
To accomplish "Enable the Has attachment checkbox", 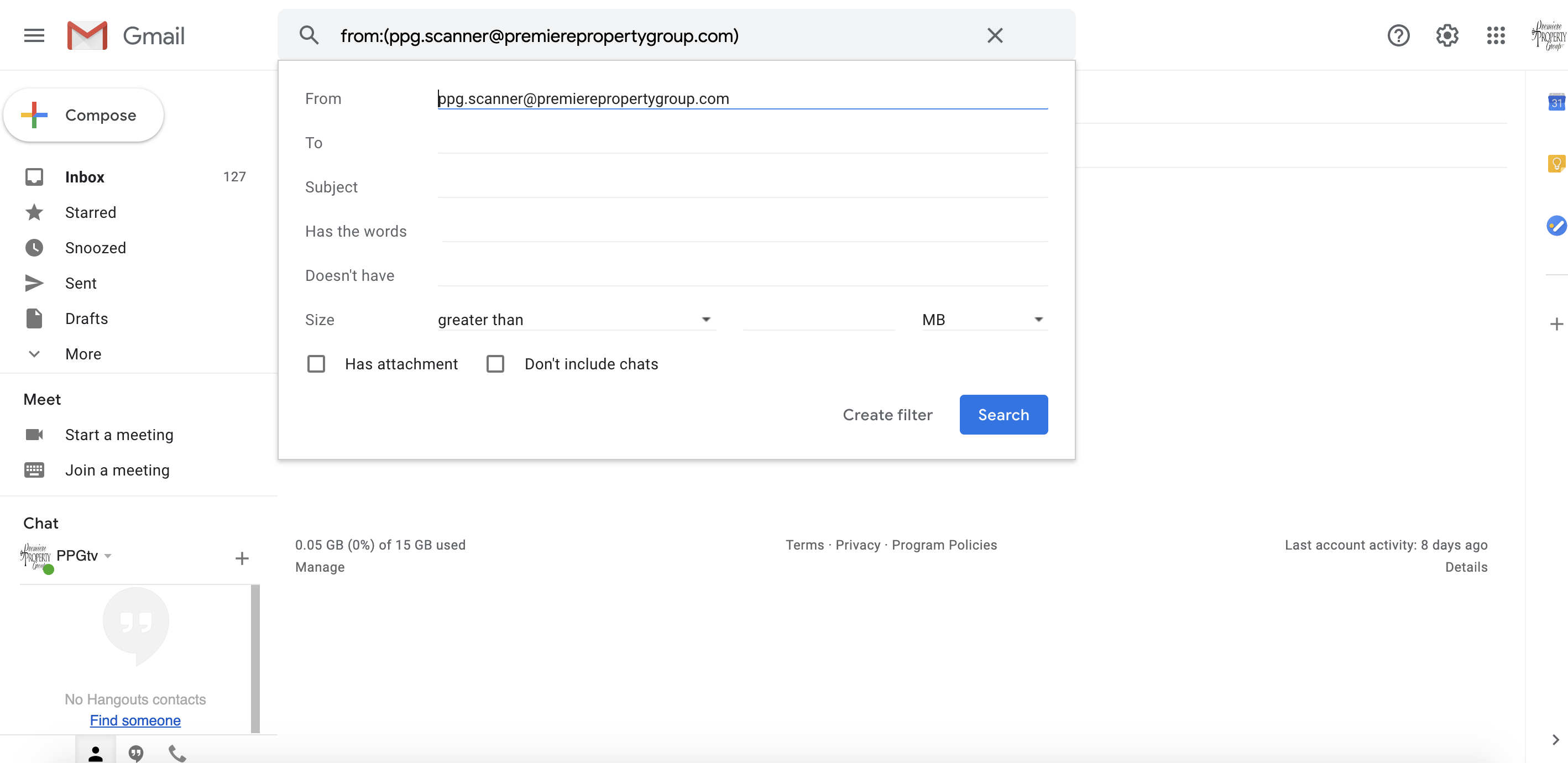I will [316, 364].
